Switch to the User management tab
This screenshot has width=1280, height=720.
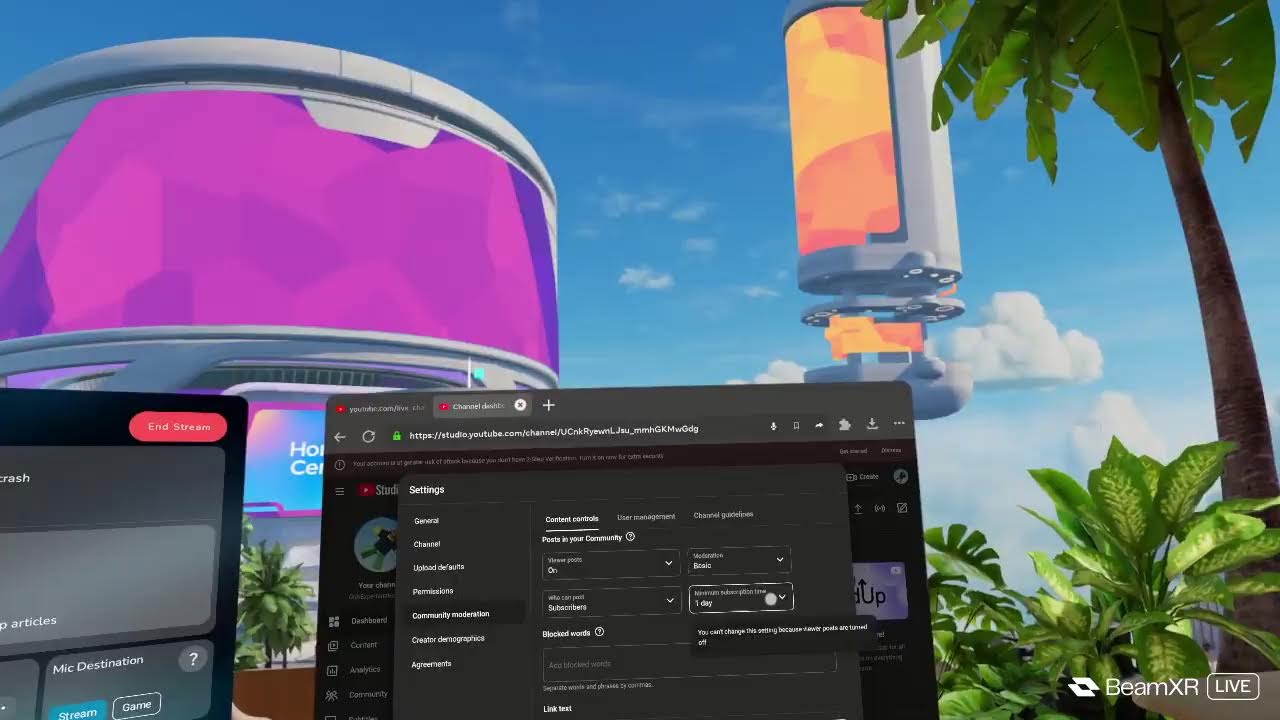click(x=646, y=517)
